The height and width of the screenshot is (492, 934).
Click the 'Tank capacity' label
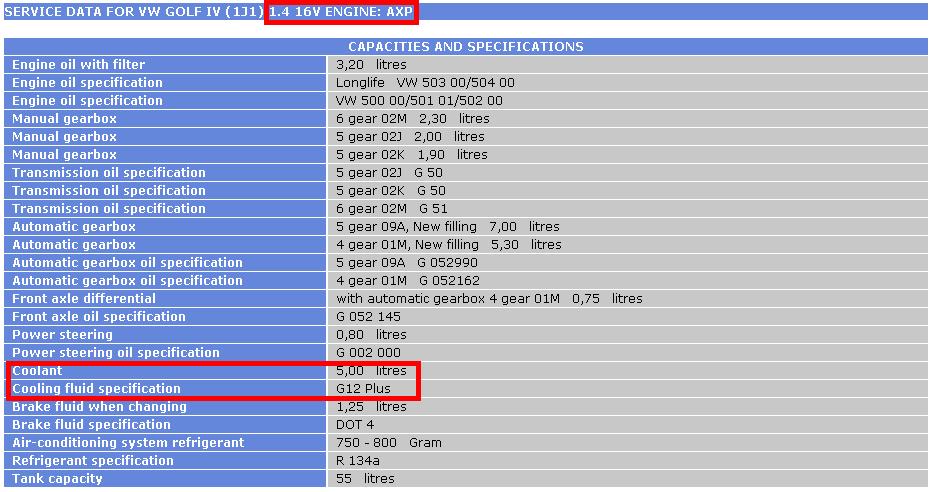click(x=57, y=479)
